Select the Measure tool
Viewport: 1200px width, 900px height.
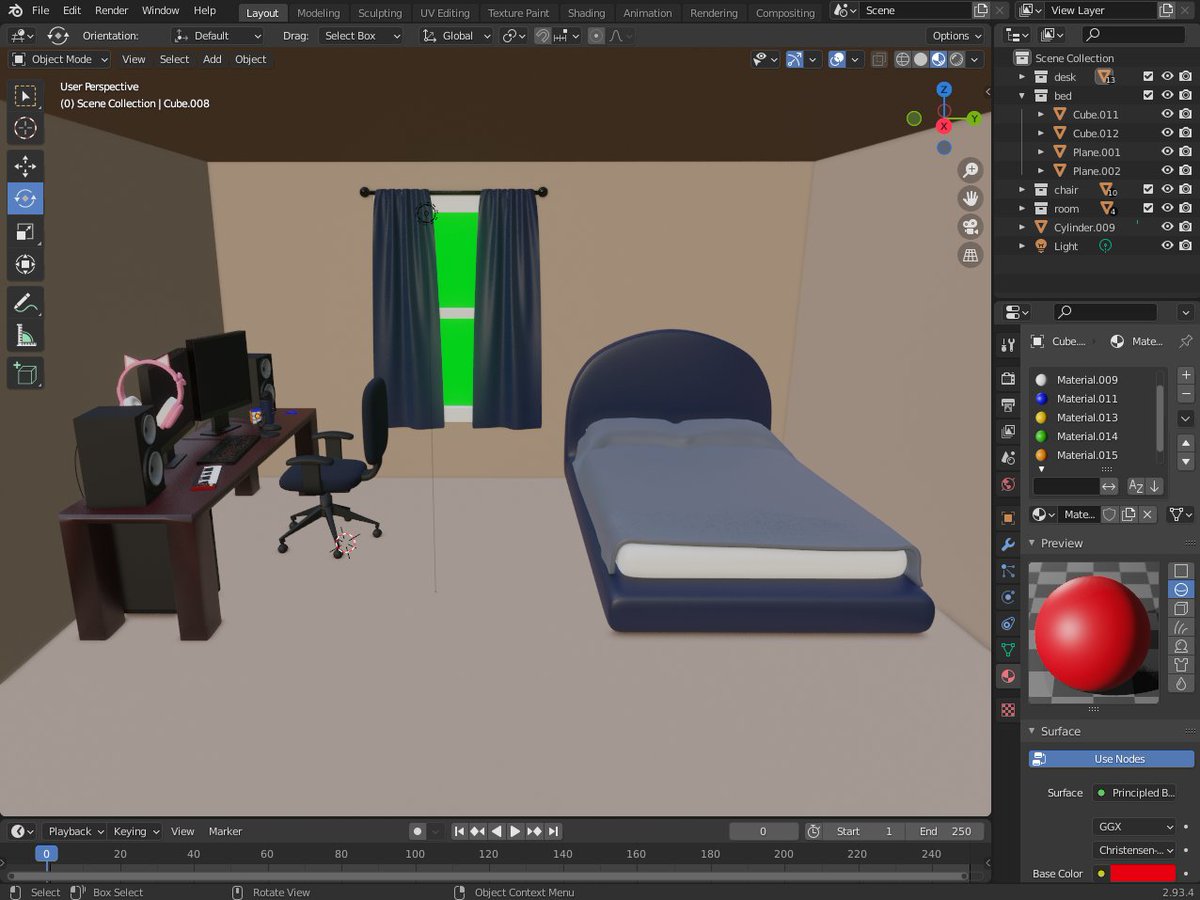[x=25, y=336]
